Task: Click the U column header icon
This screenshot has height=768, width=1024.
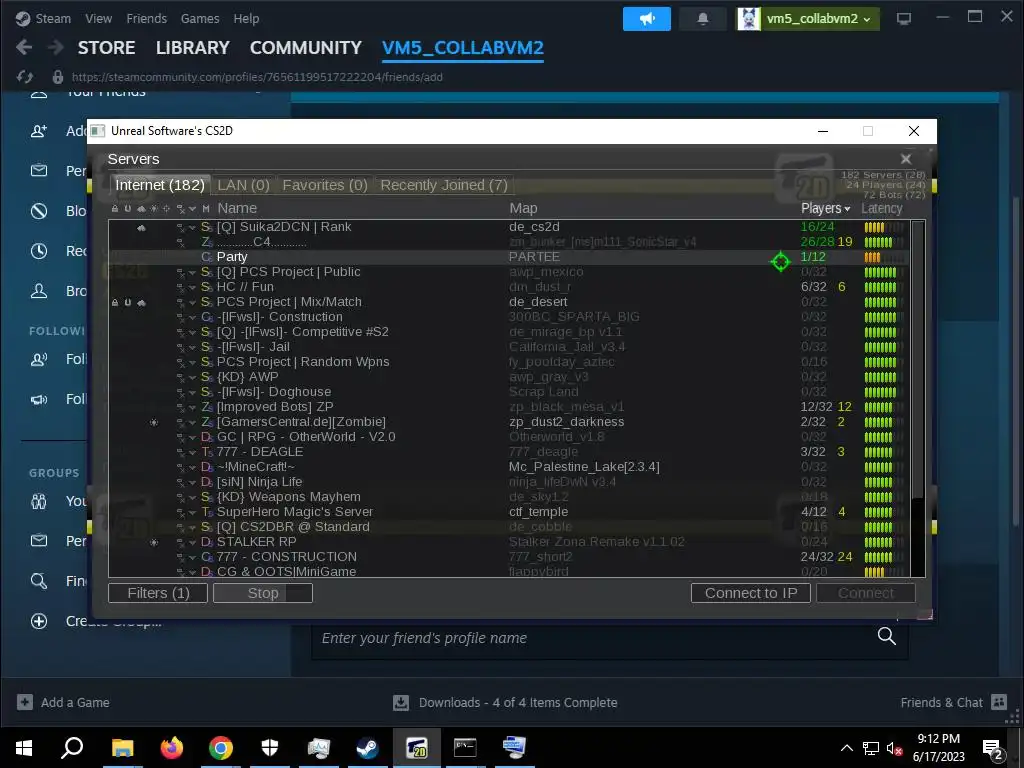Action: tap(128, 209)
